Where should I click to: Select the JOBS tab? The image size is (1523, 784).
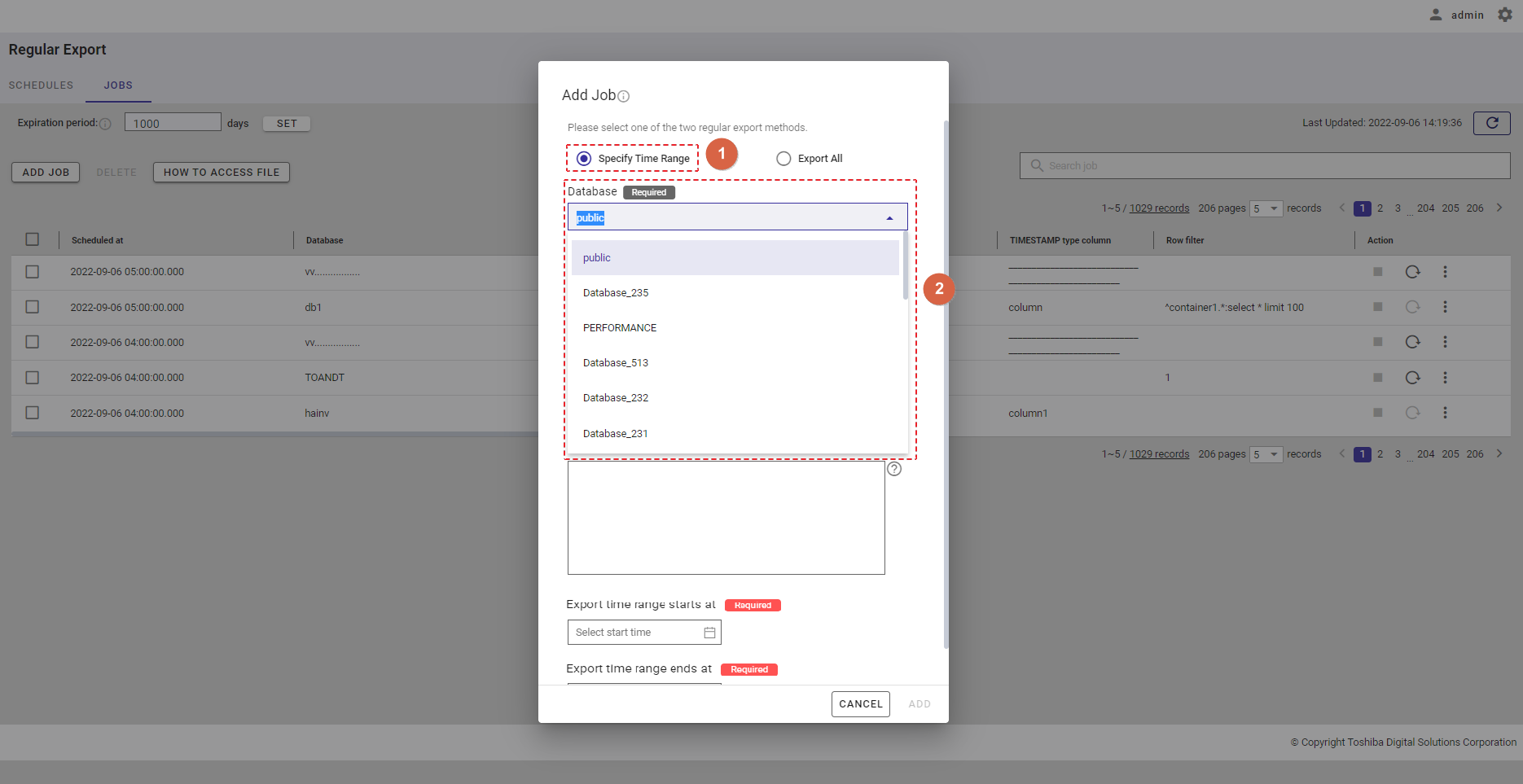point(118,85)
